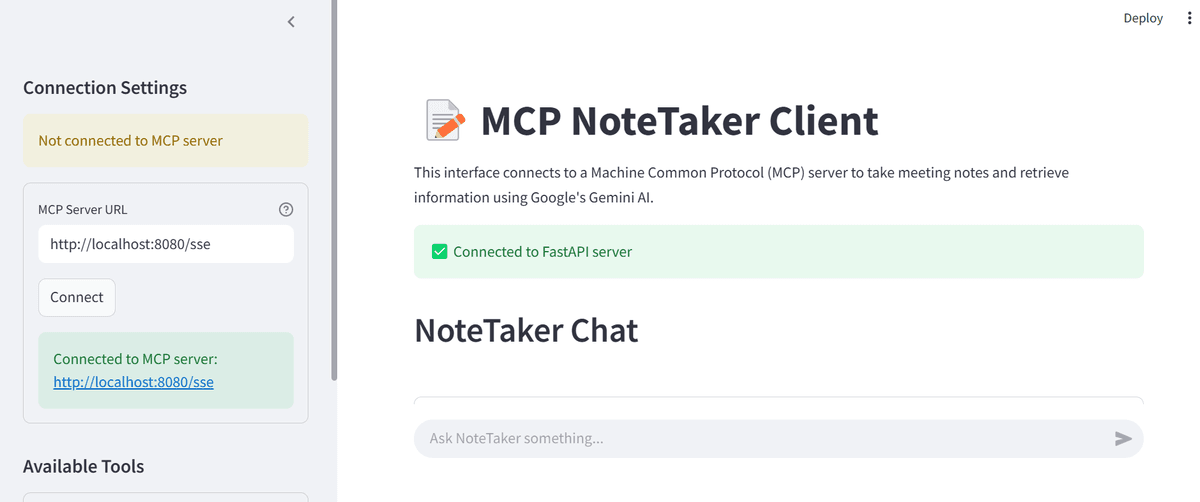Click the Connect button
Viewport: 1200px width, 502px height.
[x=77, y=297]
